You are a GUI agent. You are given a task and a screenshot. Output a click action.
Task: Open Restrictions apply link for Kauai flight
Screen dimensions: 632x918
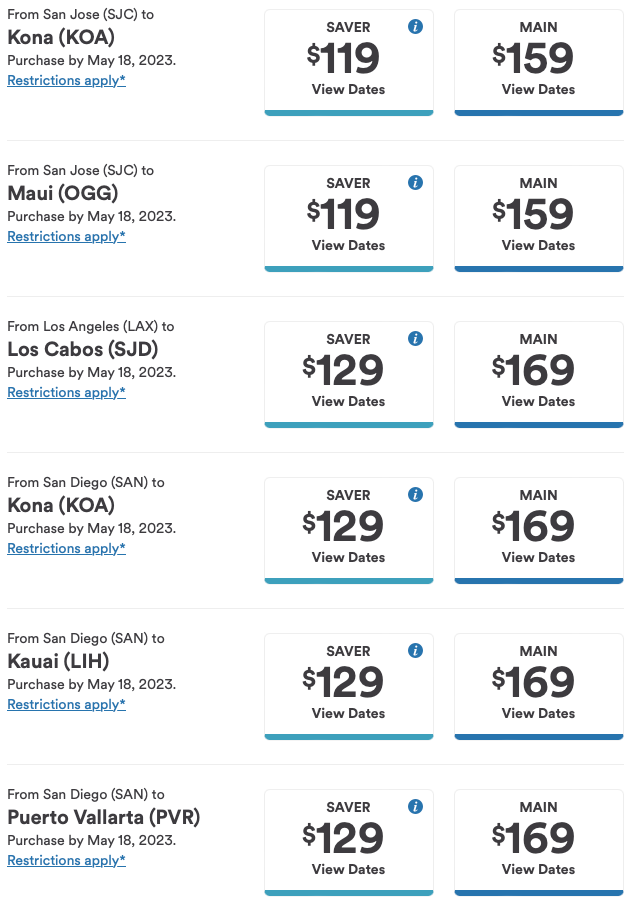tap(66, 704)
